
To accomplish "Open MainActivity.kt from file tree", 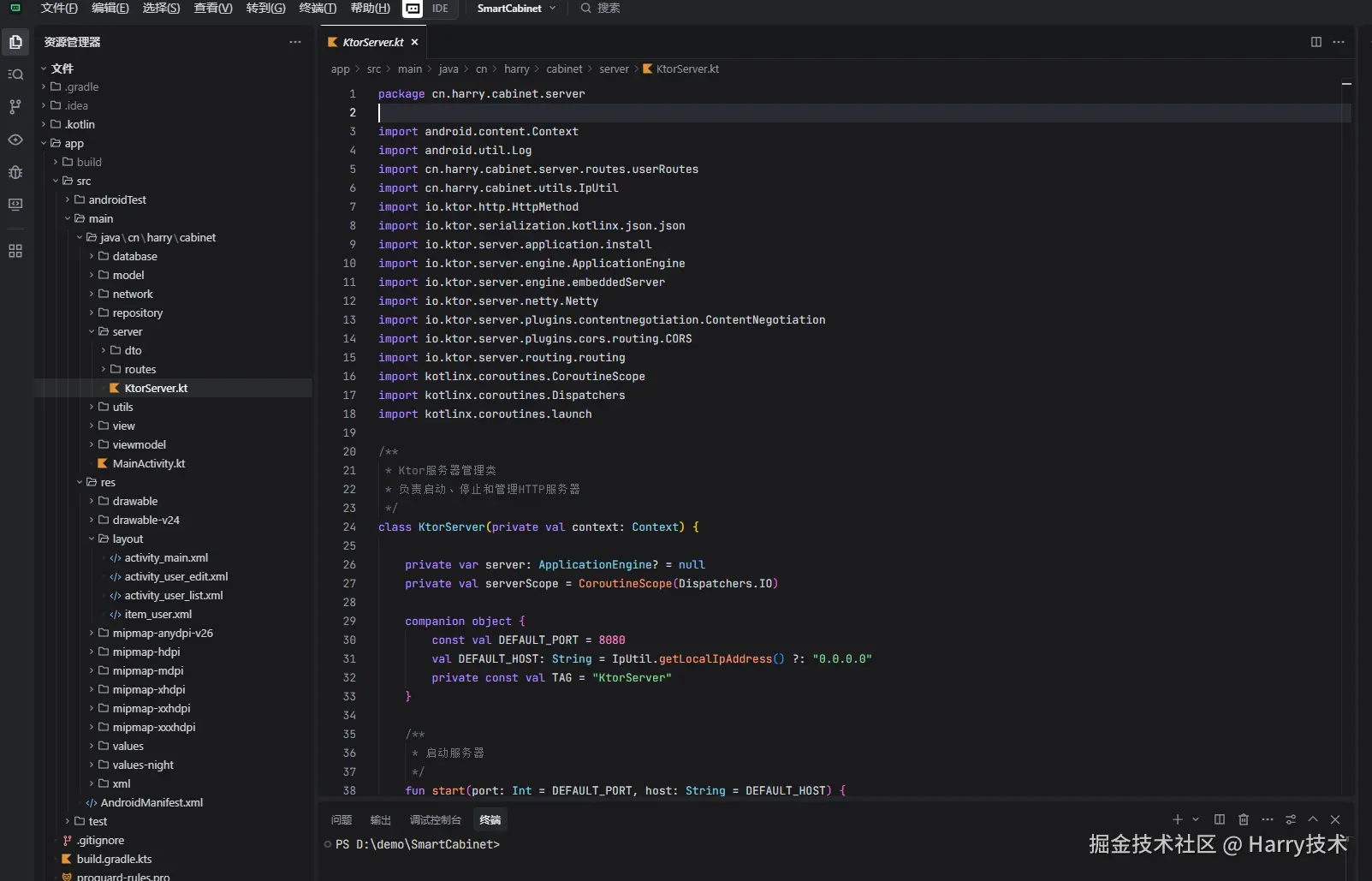I will pos(148,463).
